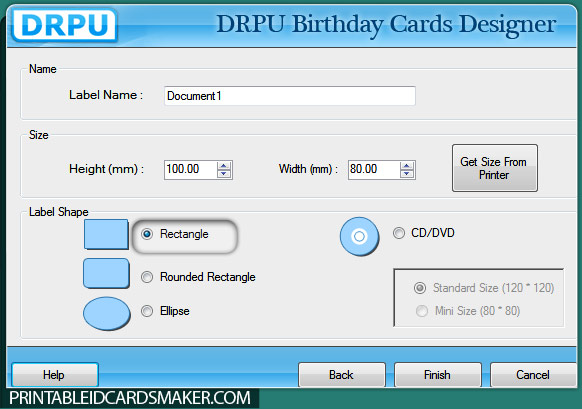The width and height of the screenshot is (582, 409).
Task: Decrease Width value with down arrow
Action: (x=407, y=174)
